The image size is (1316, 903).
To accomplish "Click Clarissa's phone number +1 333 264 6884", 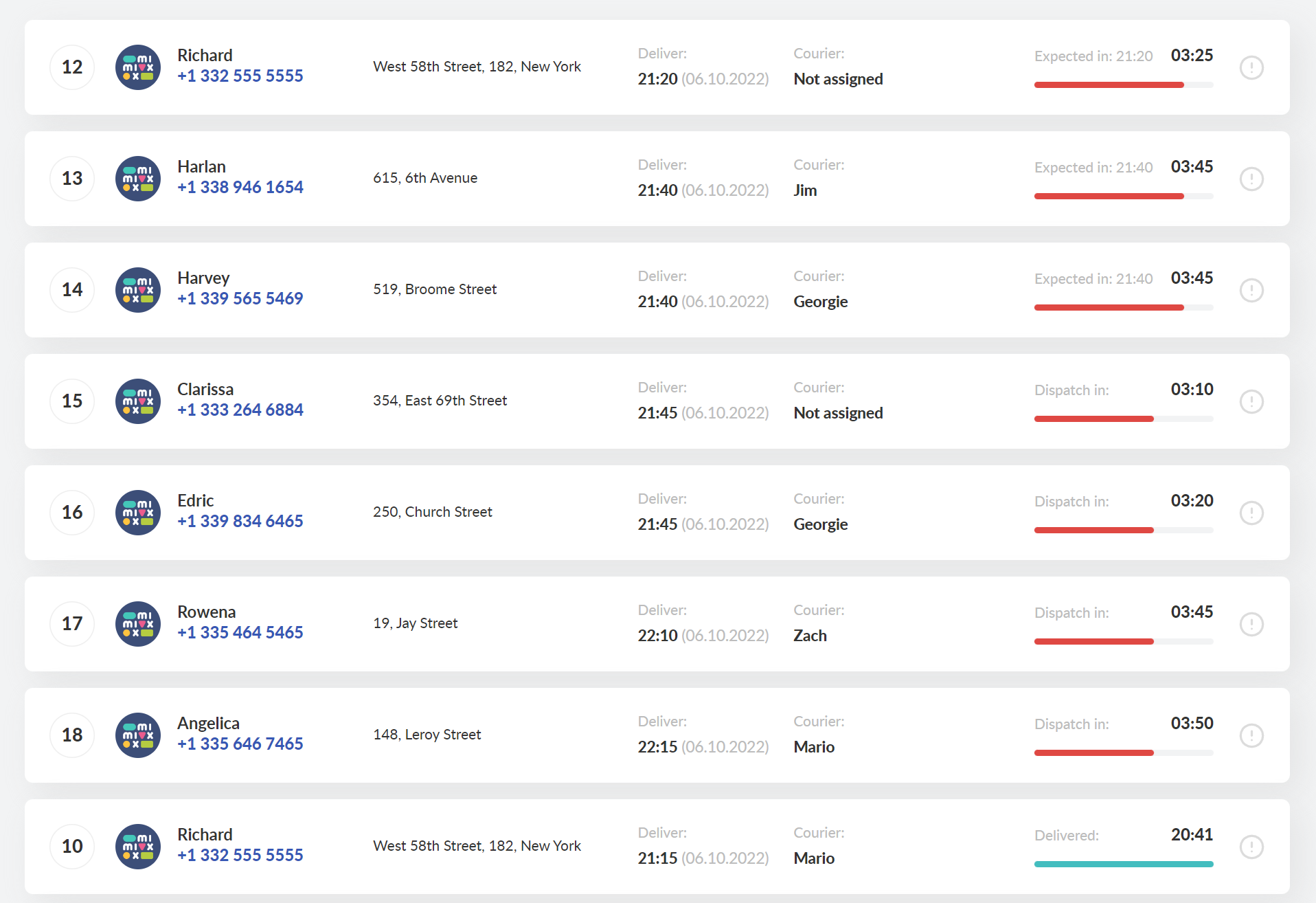I will 240,410.
